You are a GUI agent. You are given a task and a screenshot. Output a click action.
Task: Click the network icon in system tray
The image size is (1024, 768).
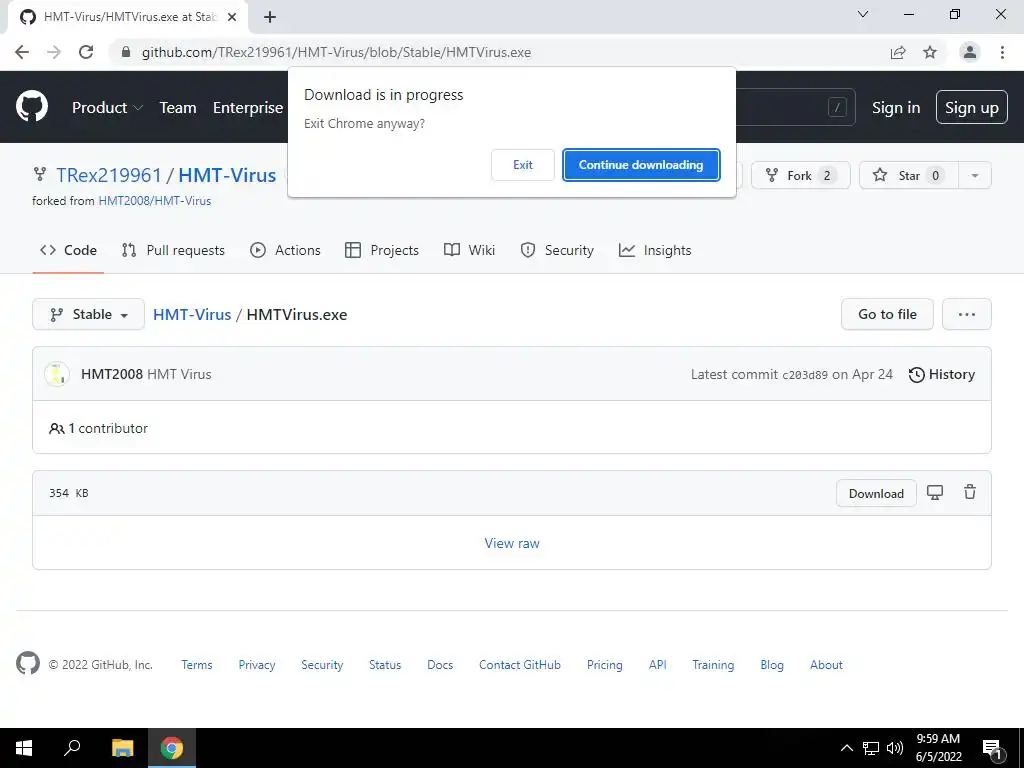point(871,748)
